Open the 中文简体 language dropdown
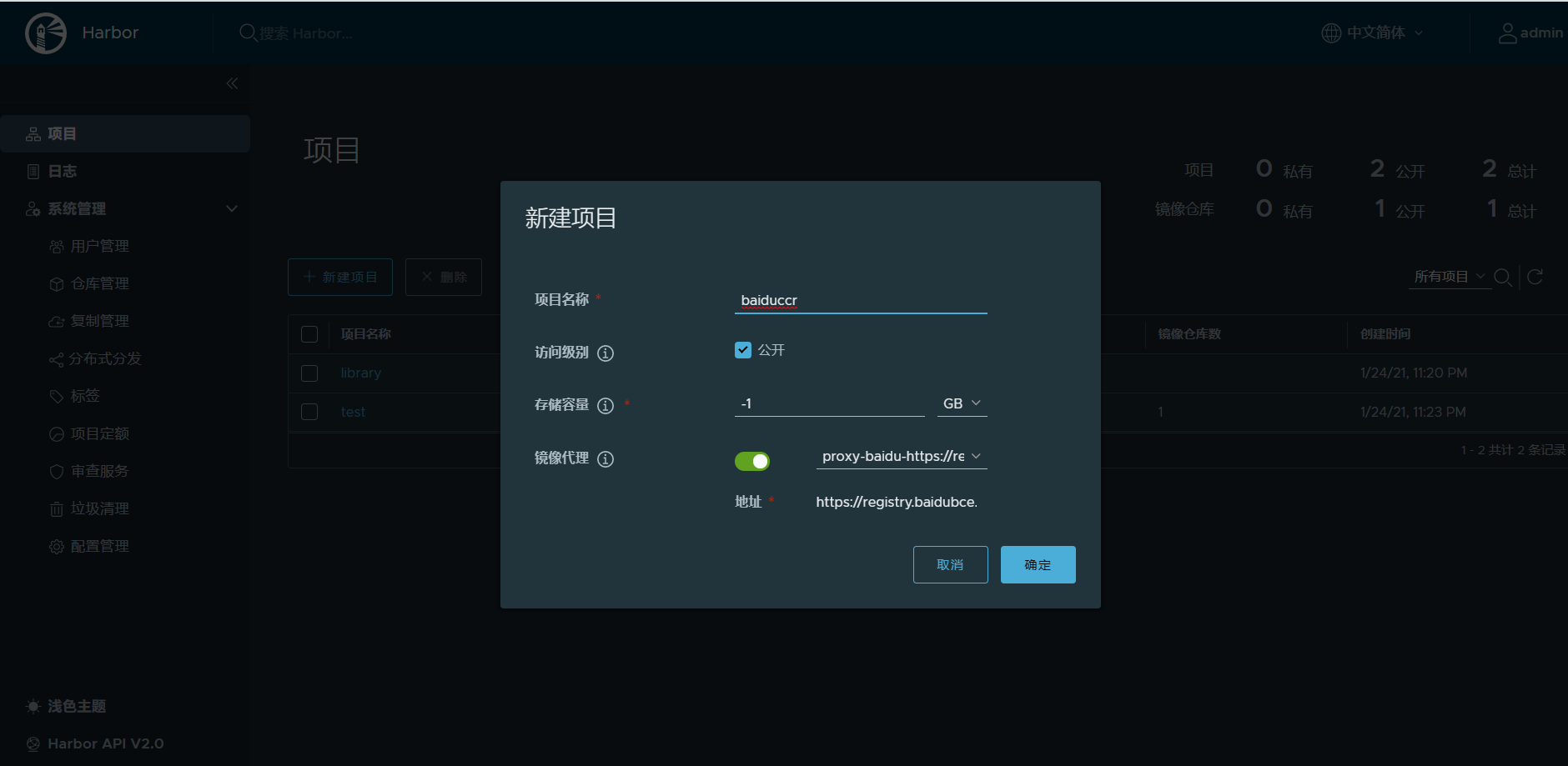 (1385, 33)
